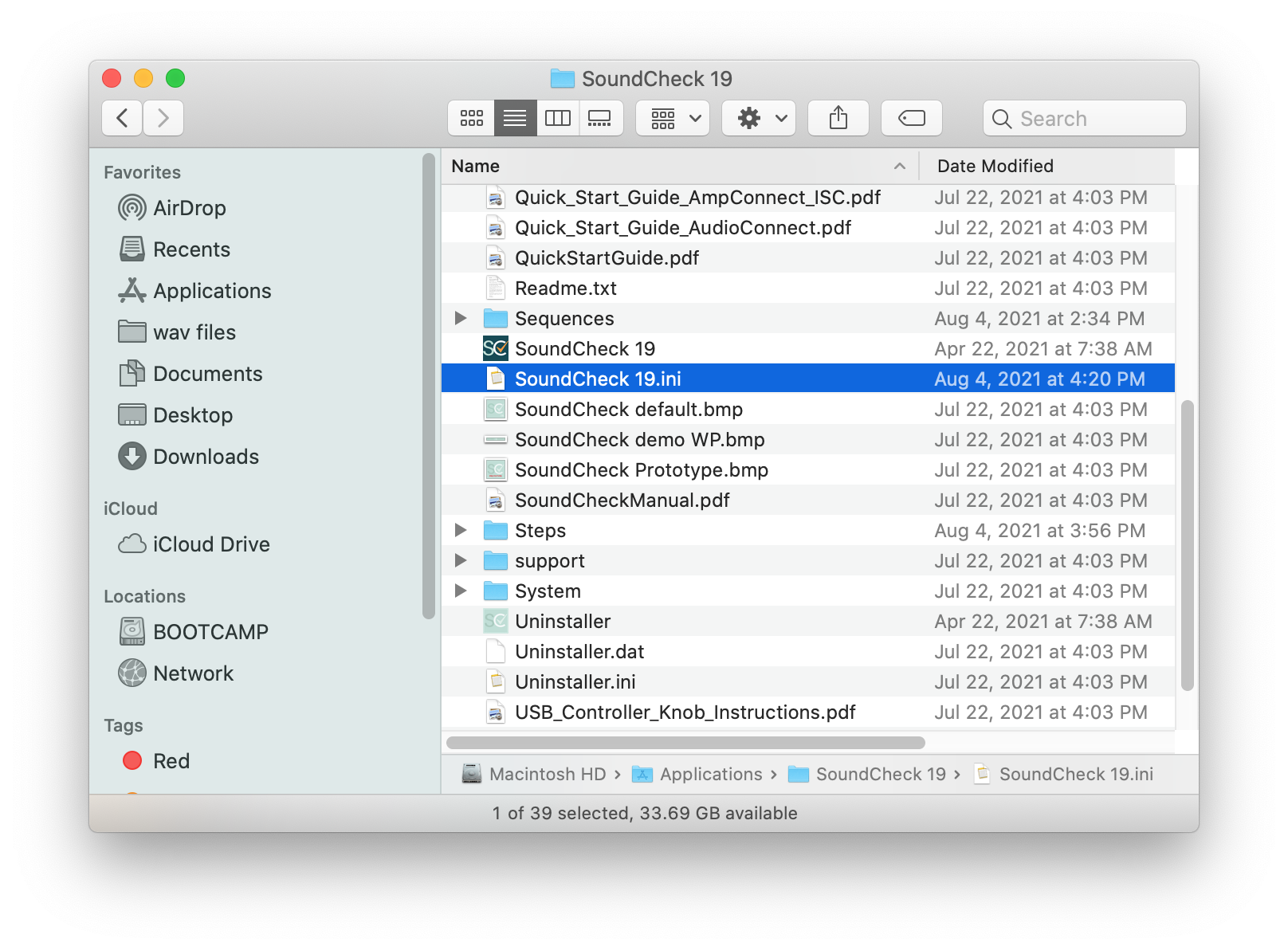The image size is (1288, 950).
Task: Open Recents in the sidebar
Action: 175,249
